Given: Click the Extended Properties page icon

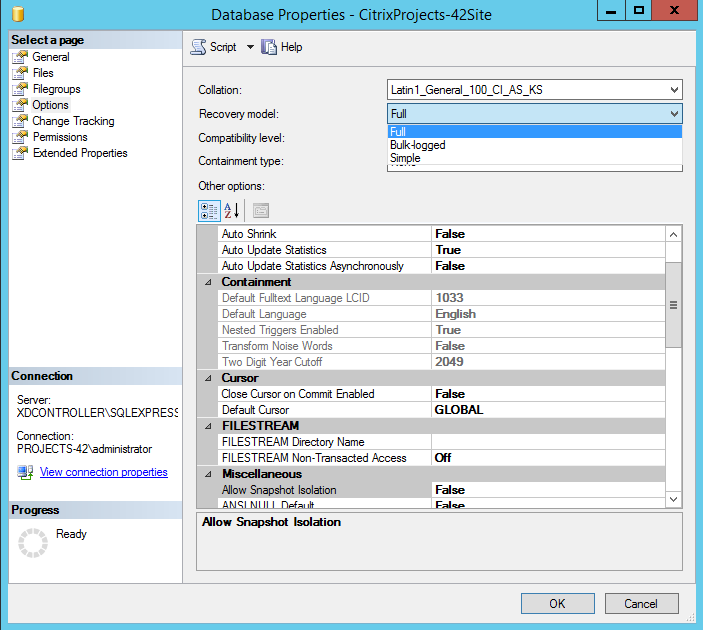Looking at the screenshot, I should pyautogui.click(x=20, y=153).
